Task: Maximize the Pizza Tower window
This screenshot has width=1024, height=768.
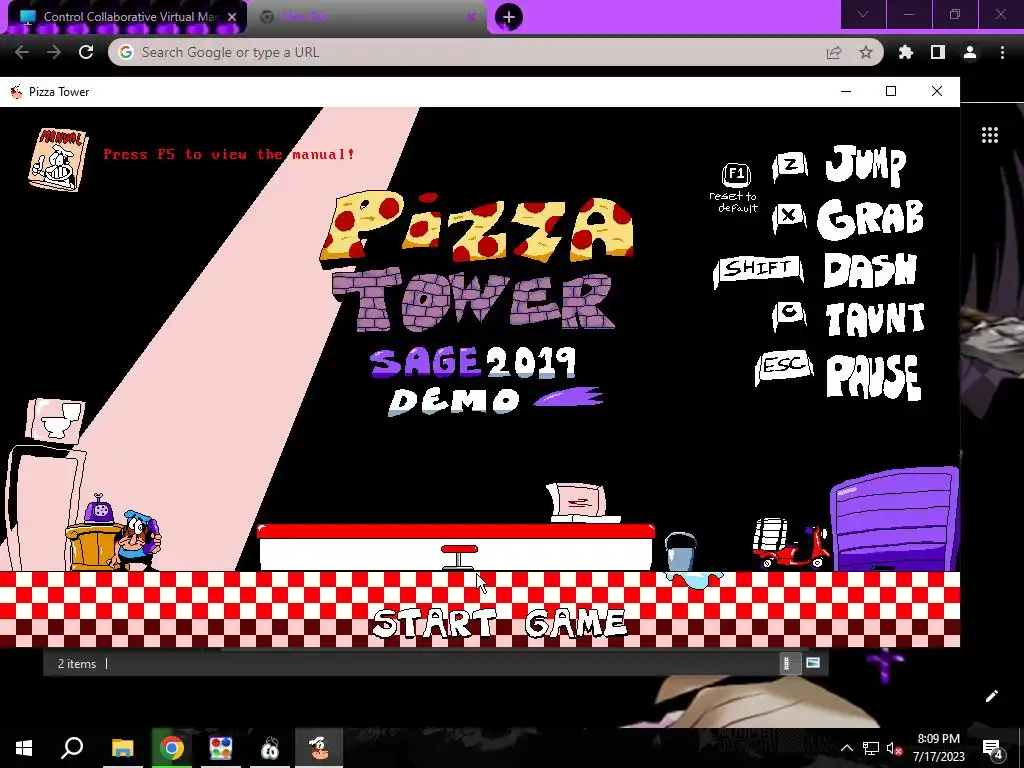Action: [x=891, y=91]
